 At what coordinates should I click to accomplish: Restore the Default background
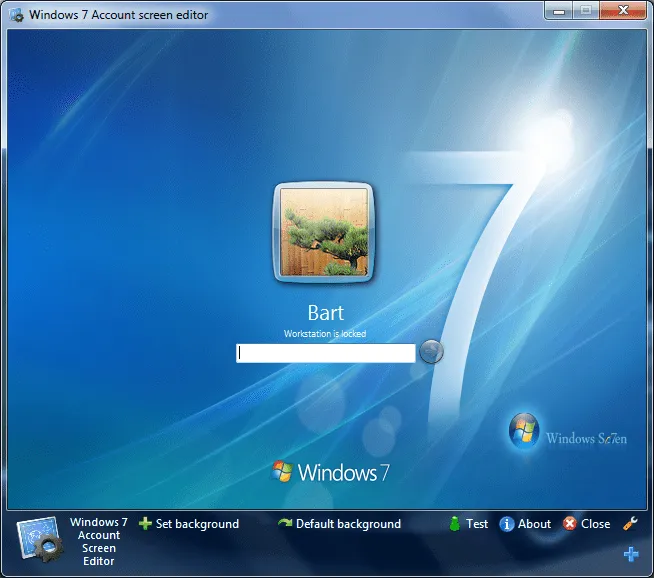pos(340,524)
